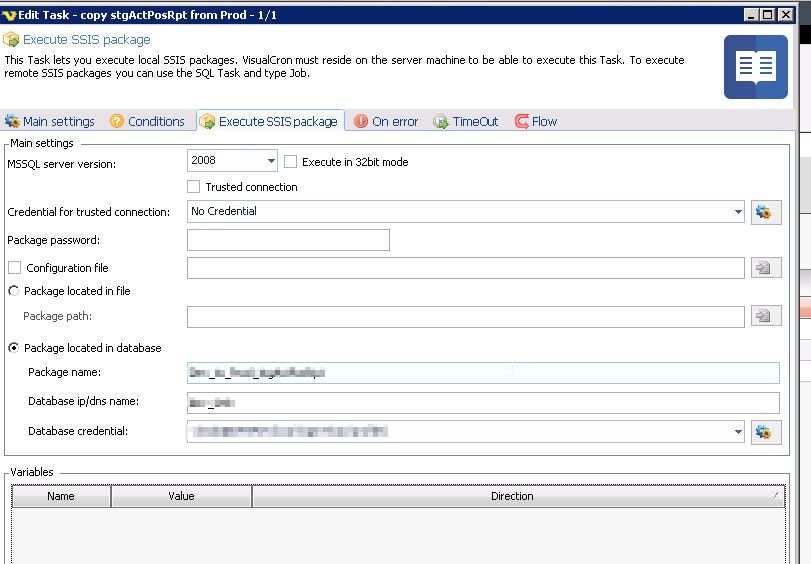Select Package located in file option
Viewport: 811px width, 564px height.
click(x=14, y=291)
